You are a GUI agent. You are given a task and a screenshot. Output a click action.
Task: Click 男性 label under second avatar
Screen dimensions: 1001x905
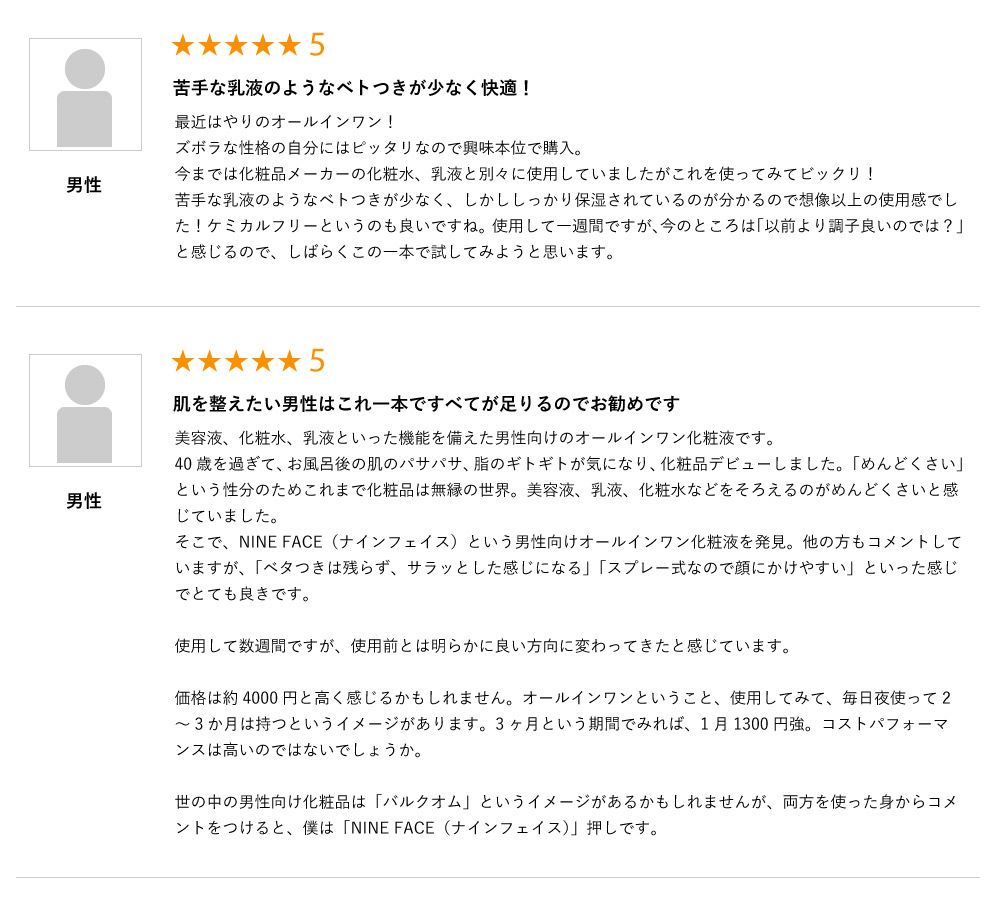tap(84, 501)
